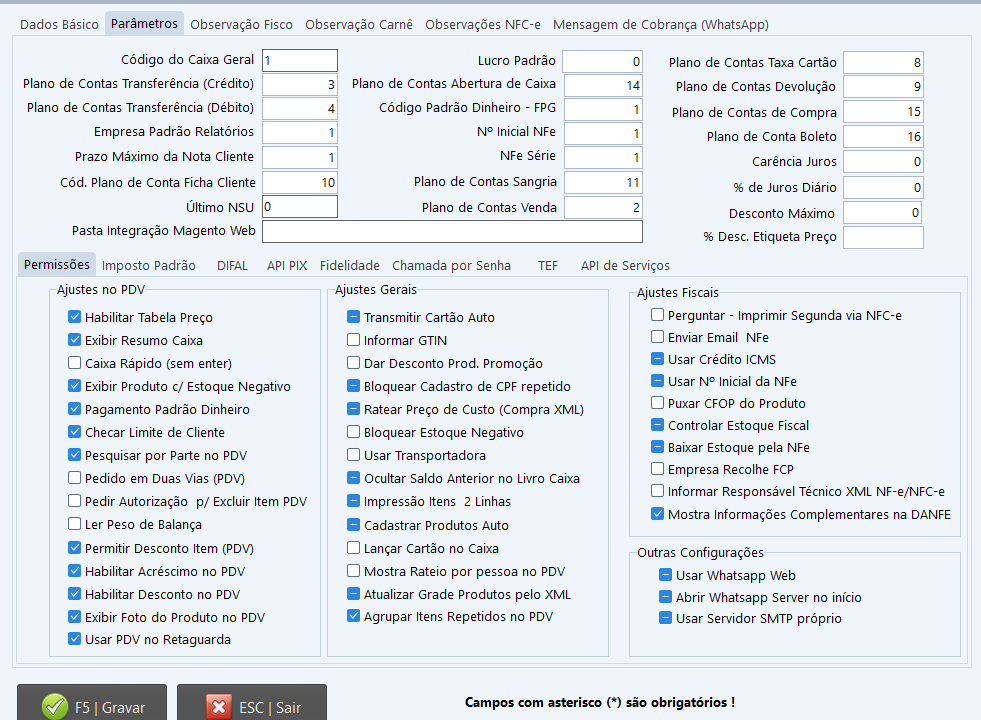Select the API de Serviços tab
Viewport: 981px width, 720px height.
[625, 265]
